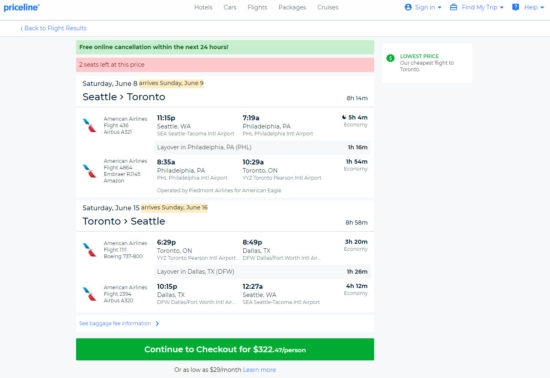Click the Priceline logo

(21, 7)
